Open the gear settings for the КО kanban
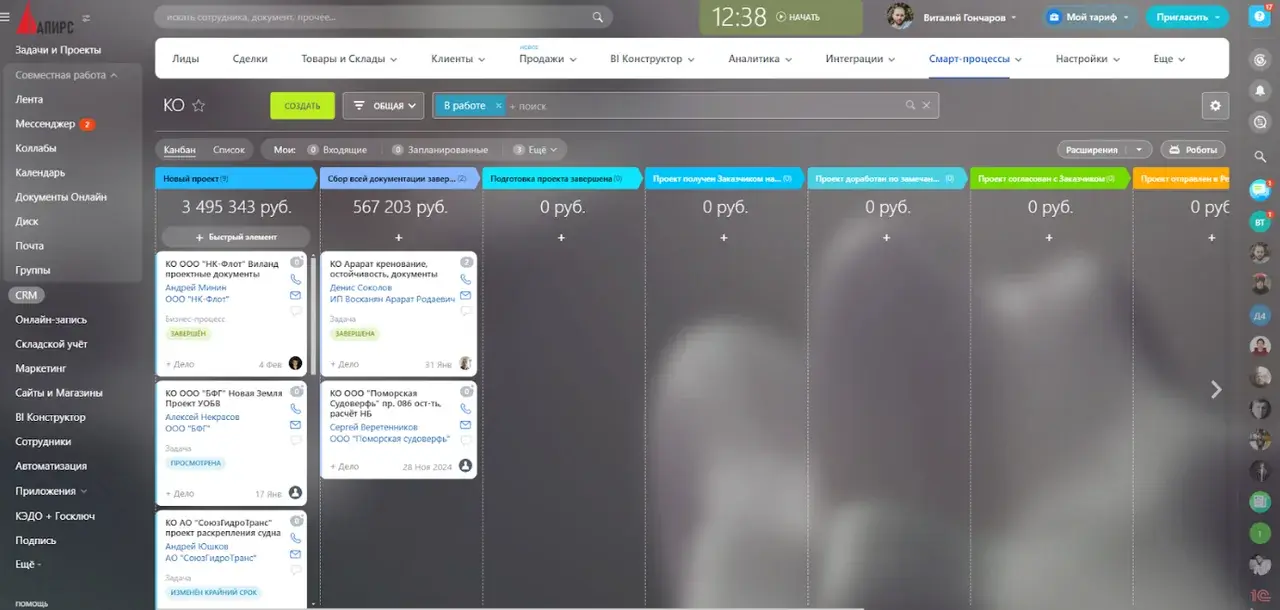The width and height of the screenshot is (1280, 610). [1215, 105]
